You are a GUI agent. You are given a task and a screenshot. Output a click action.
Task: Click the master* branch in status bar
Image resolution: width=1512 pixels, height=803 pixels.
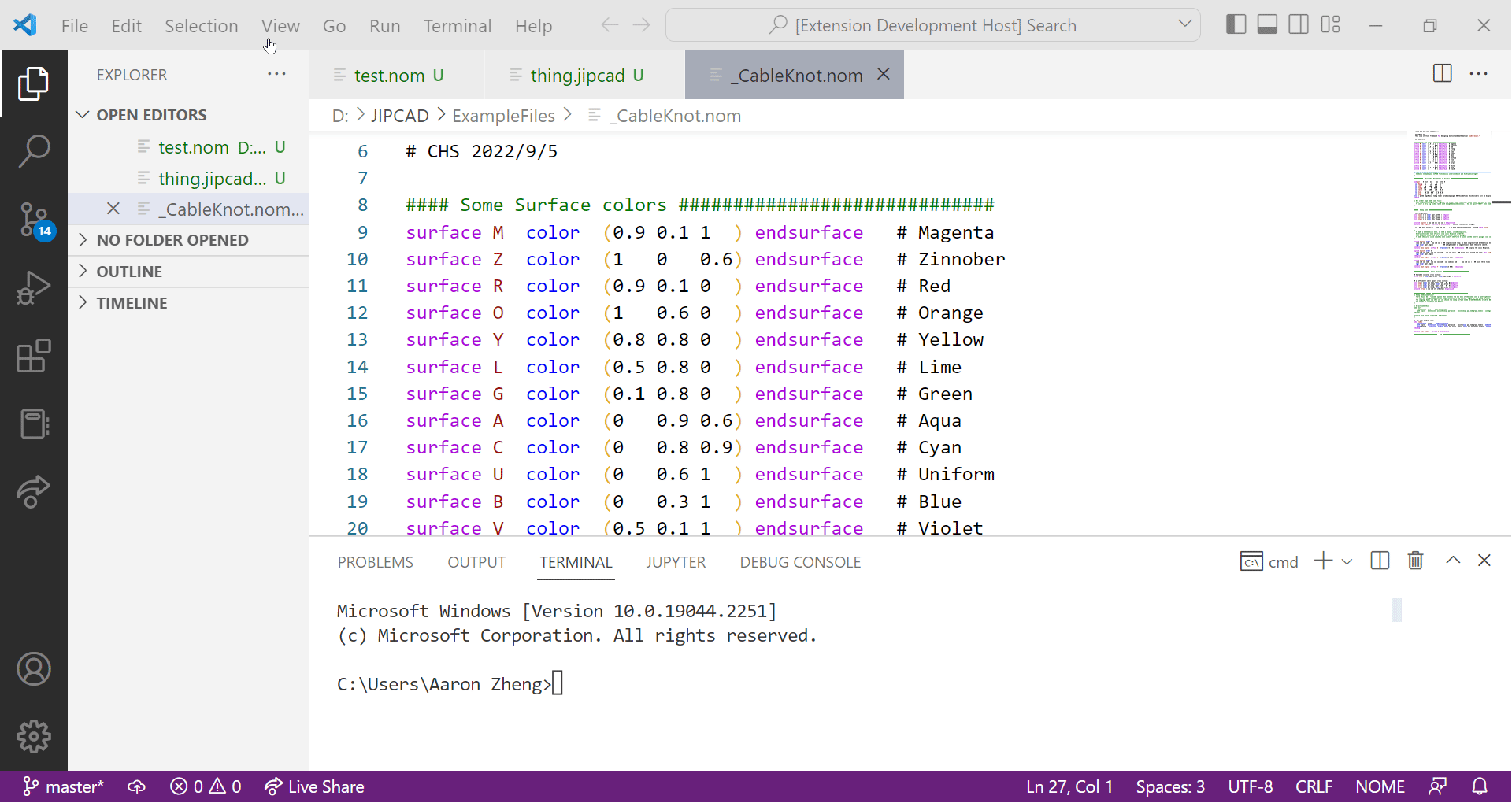point(63,786)
